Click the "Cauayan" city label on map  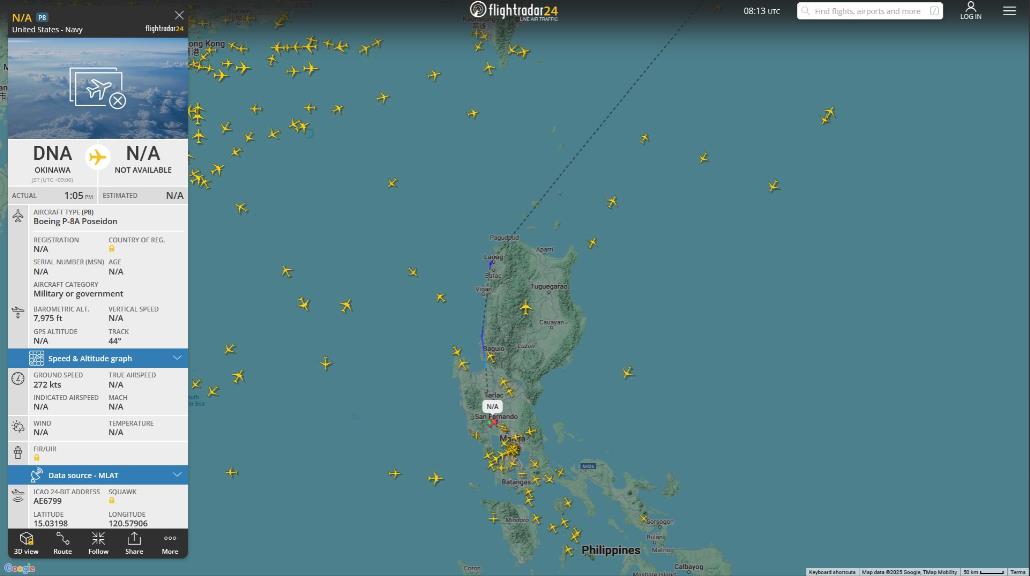(x=552, y=322)
